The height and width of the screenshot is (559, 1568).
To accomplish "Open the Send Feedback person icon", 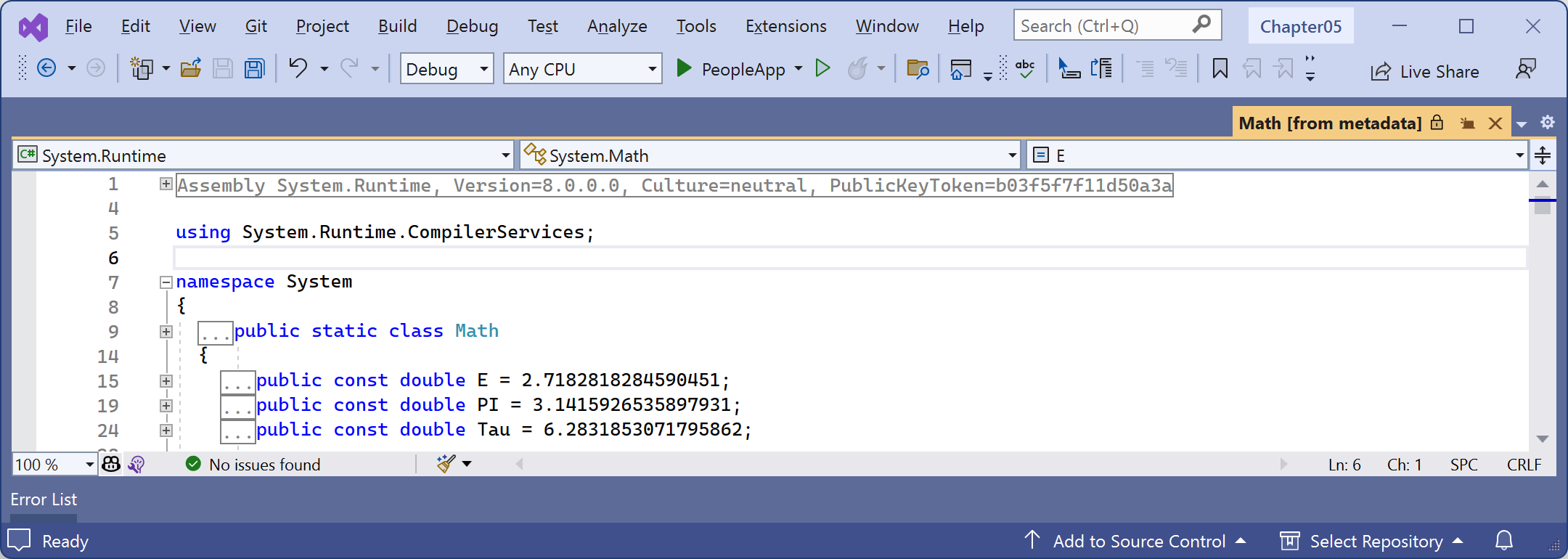I will 1526,69.
